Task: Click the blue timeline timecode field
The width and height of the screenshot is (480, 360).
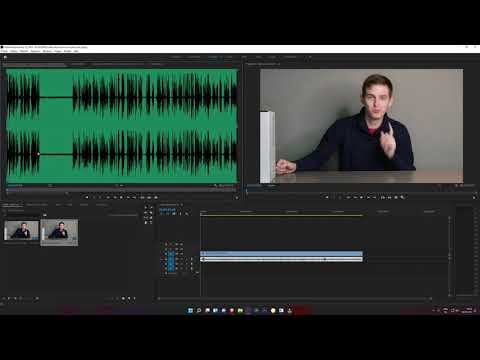Action: (x=167, y=210)
